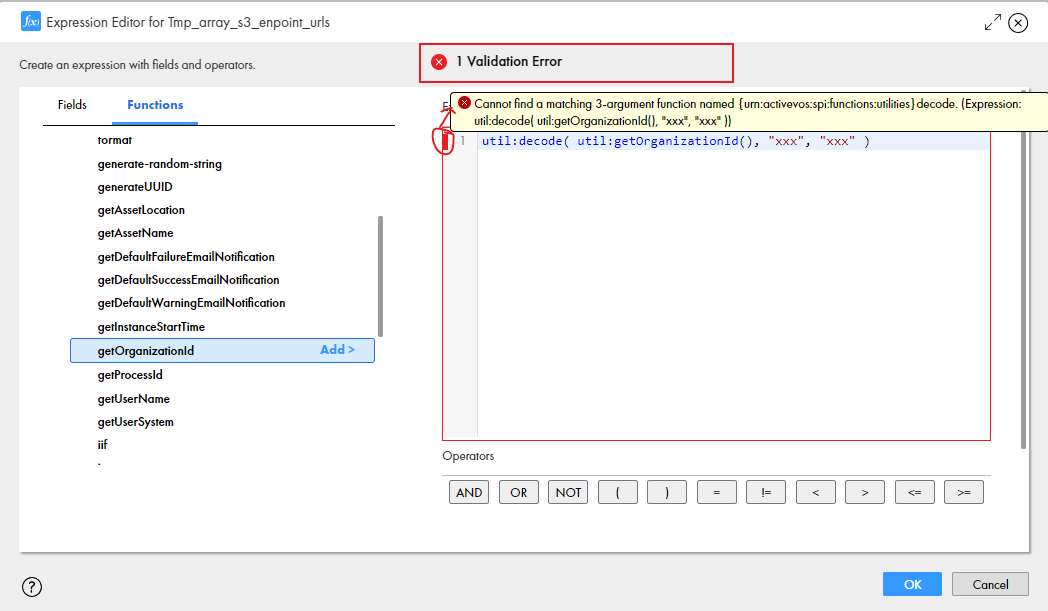This screenshot has width=1048, height=611.
Task: Select the Functions tab
Action: [x=155, y=105]
